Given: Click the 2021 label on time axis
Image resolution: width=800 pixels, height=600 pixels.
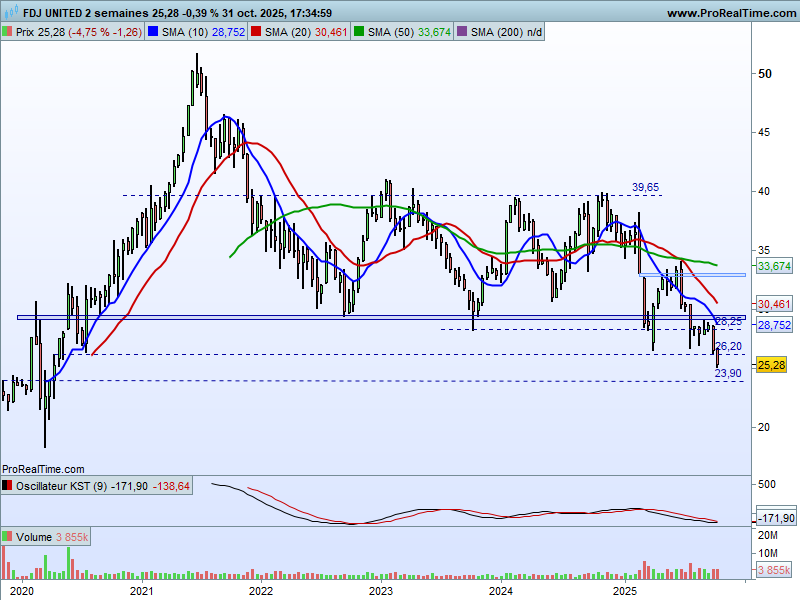Looking at the screenshot, I should click(141, 591).
